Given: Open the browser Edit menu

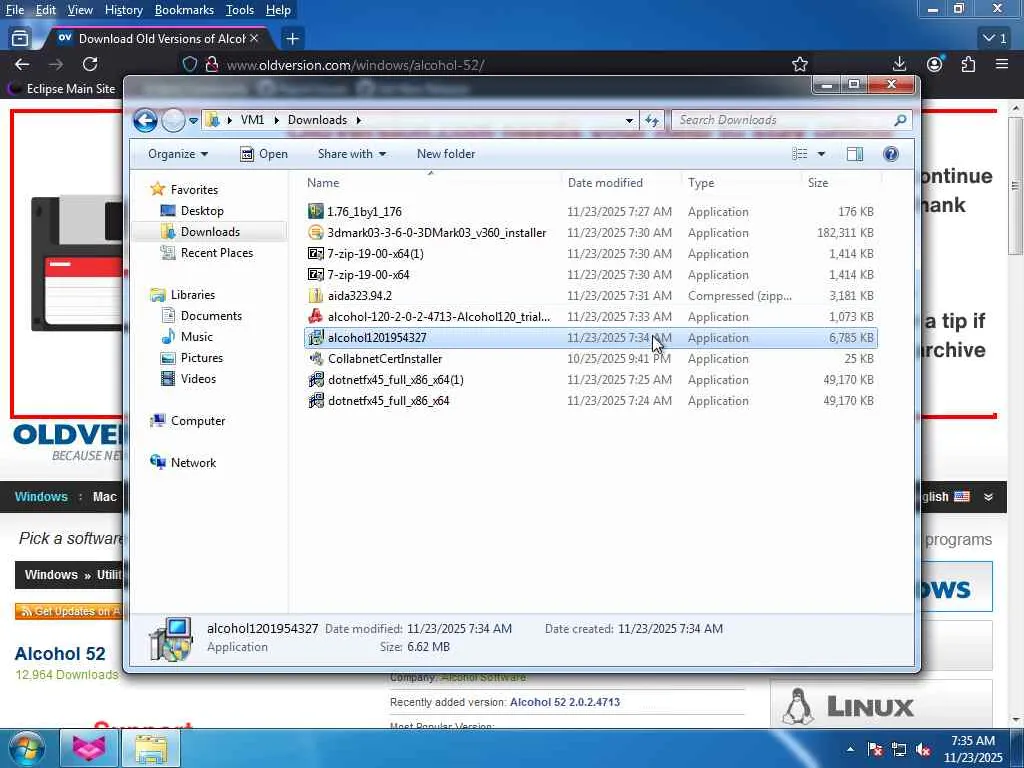Looking at the screenshot, I should click(x=46, y=10).
